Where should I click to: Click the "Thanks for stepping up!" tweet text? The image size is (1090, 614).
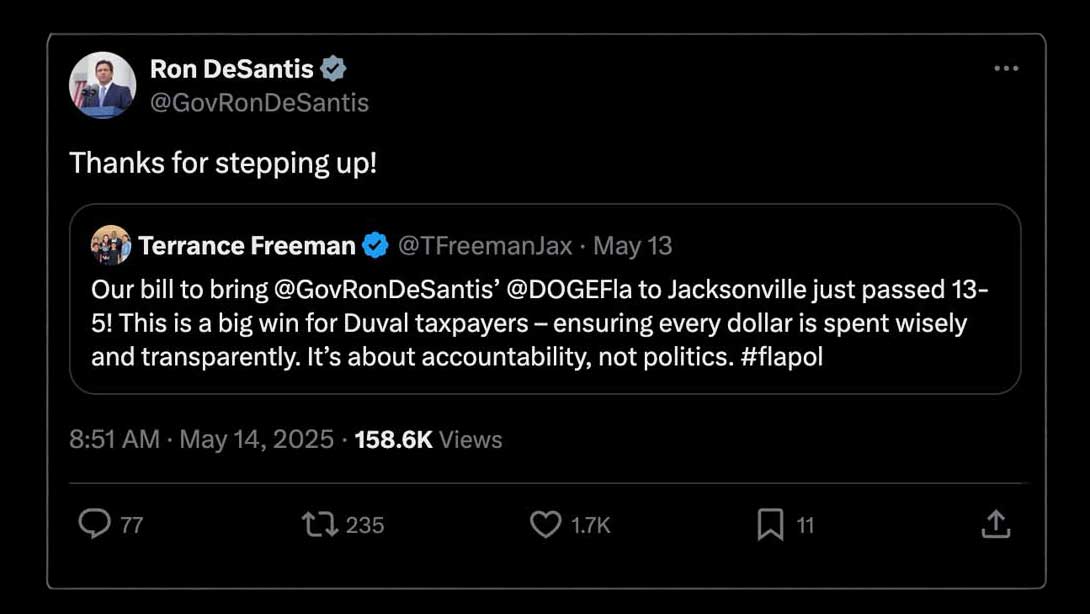pos(223,163)
